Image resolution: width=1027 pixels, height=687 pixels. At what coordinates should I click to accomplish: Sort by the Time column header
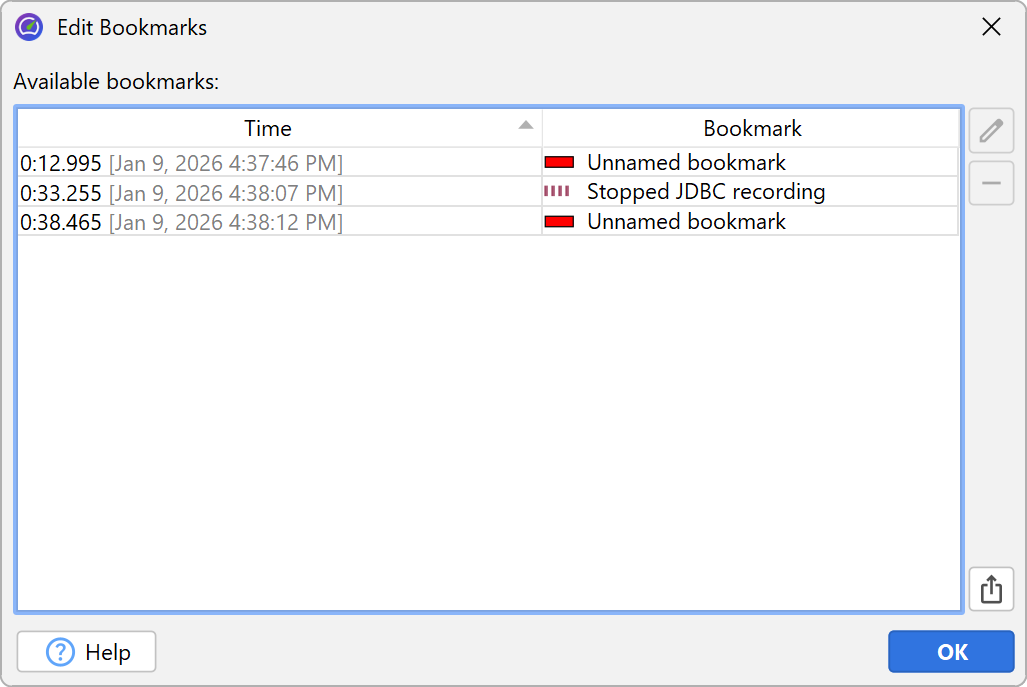(268, 128)
